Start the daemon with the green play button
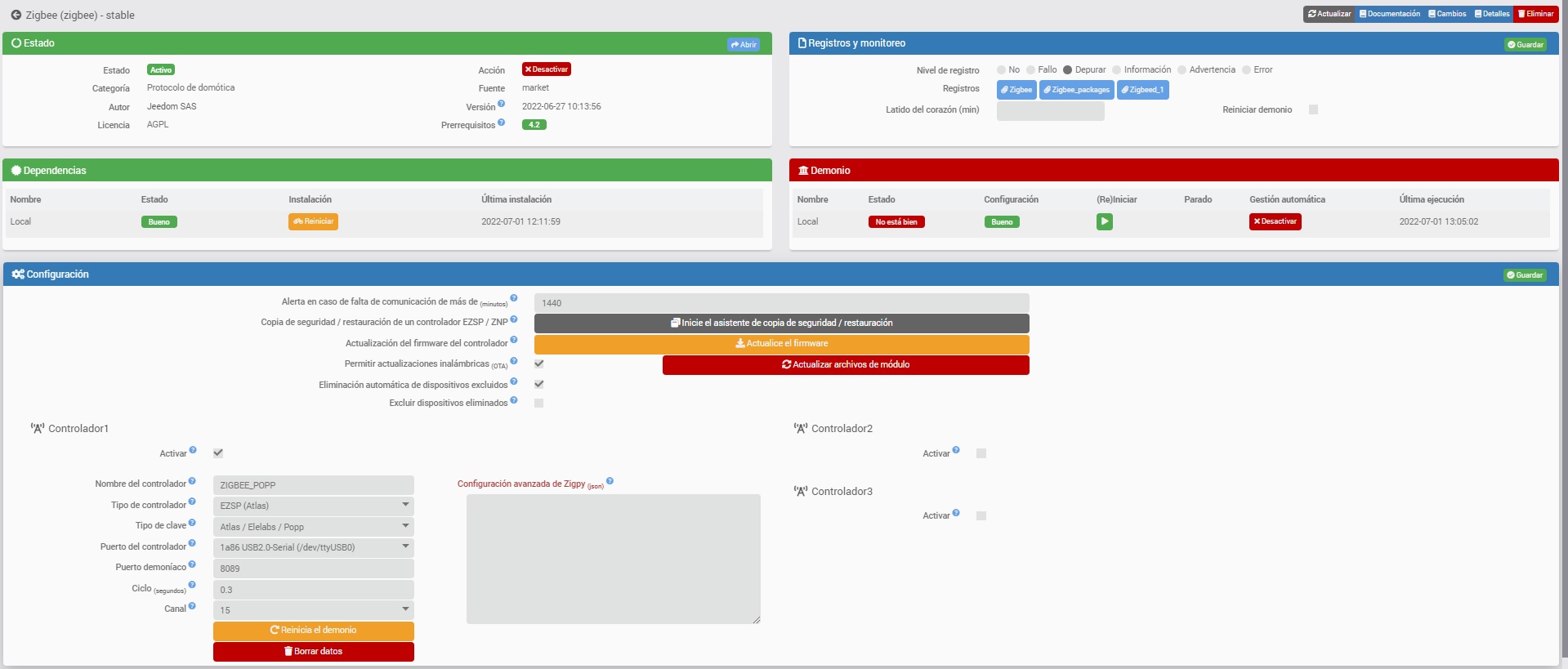This screenshot has height=669, width=1568. point(1104,221)
